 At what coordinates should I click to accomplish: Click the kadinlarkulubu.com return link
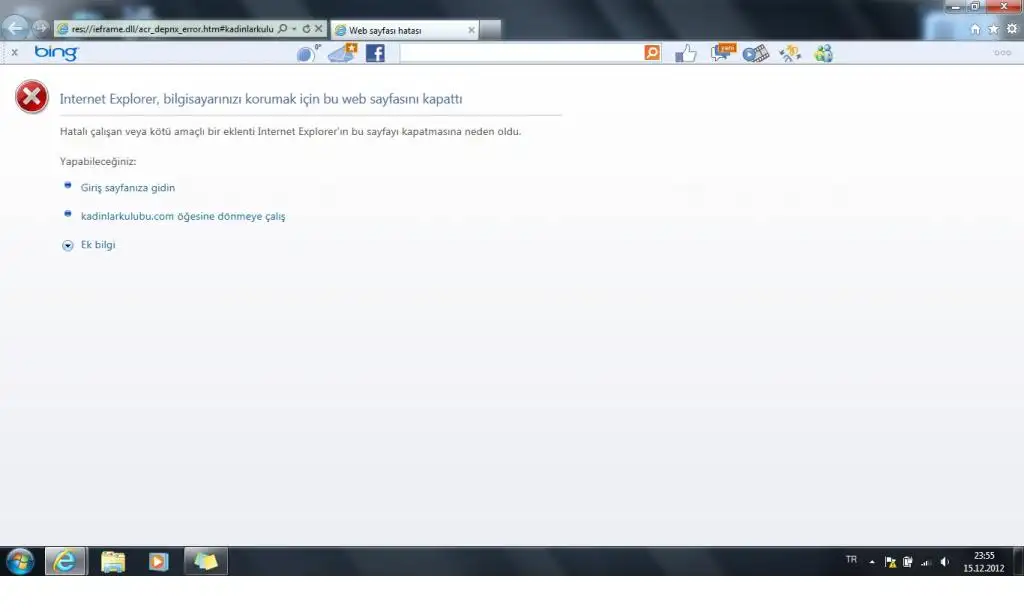[x=183, y=216]
